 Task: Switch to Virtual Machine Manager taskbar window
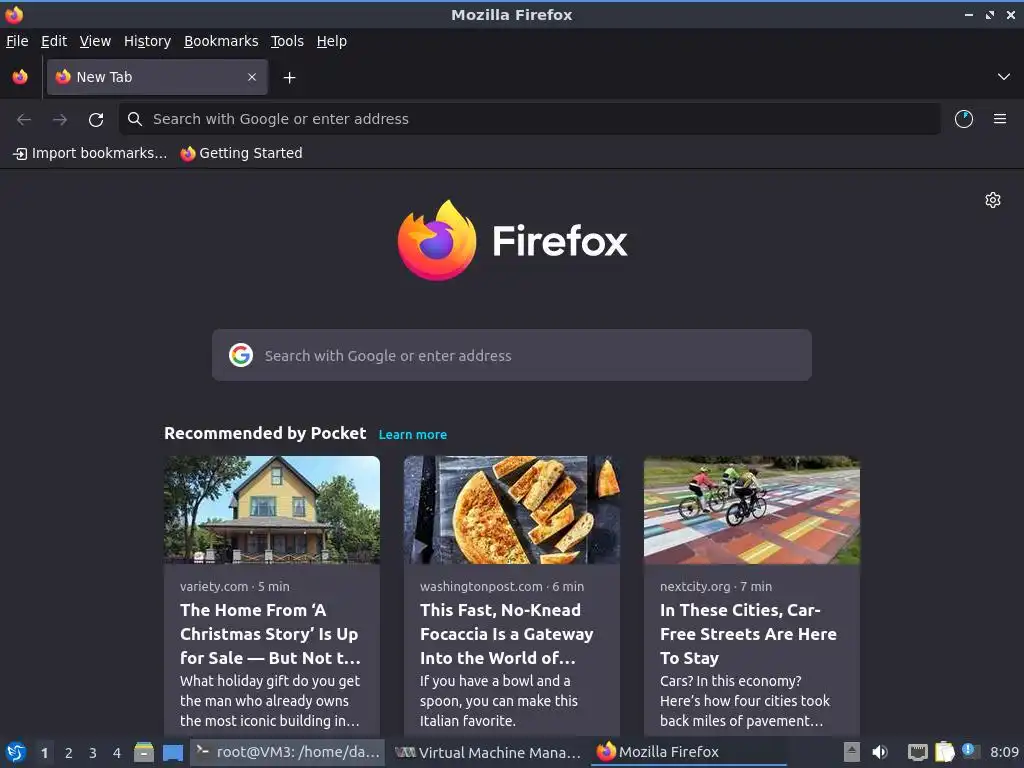[488, 752]
